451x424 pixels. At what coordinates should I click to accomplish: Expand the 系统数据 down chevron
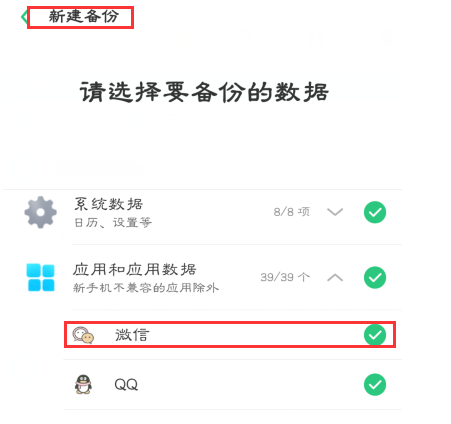(335, 212)
